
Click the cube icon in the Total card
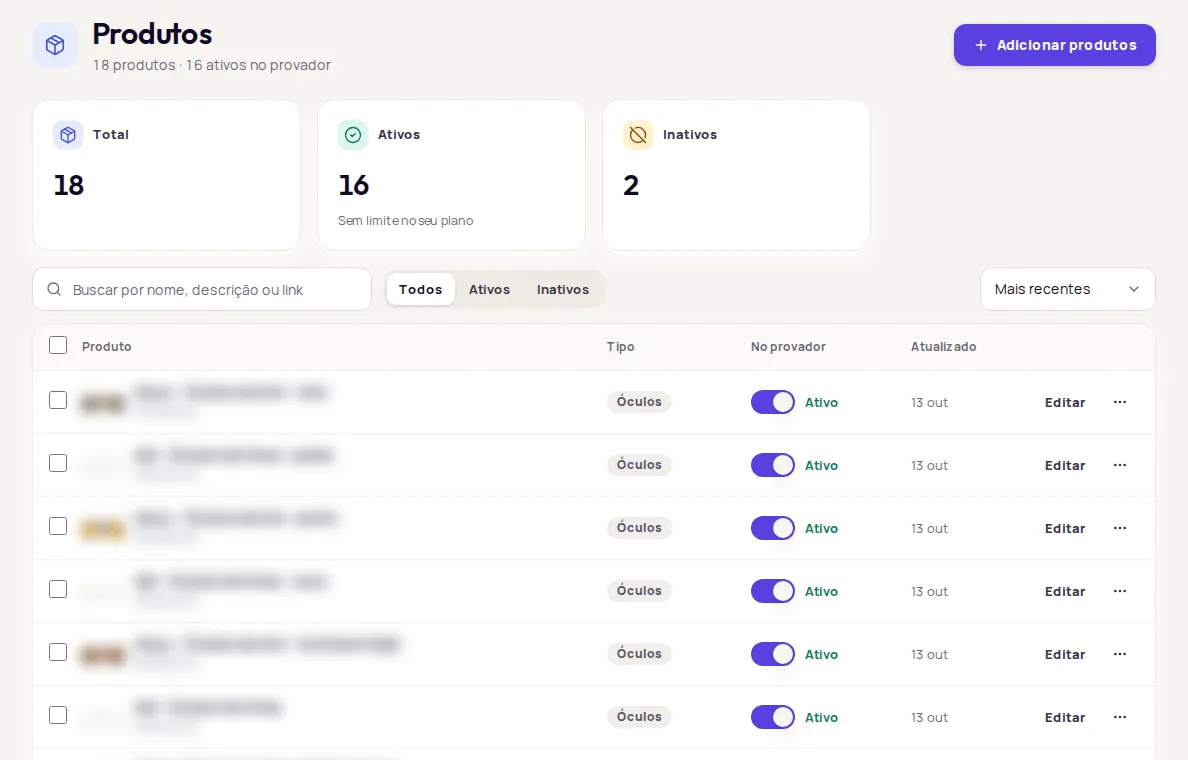(x=68, y=135)
